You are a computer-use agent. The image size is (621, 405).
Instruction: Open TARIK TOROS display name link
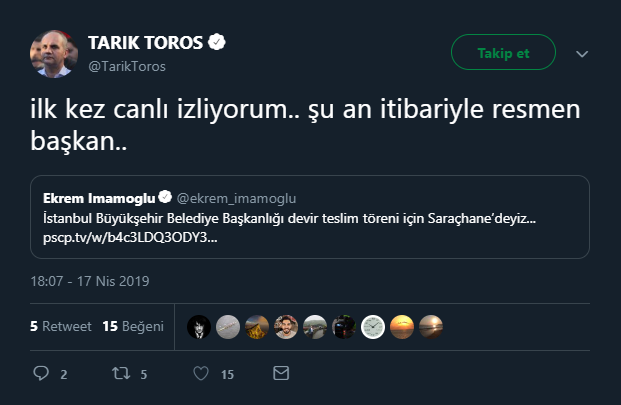[146, 43]
